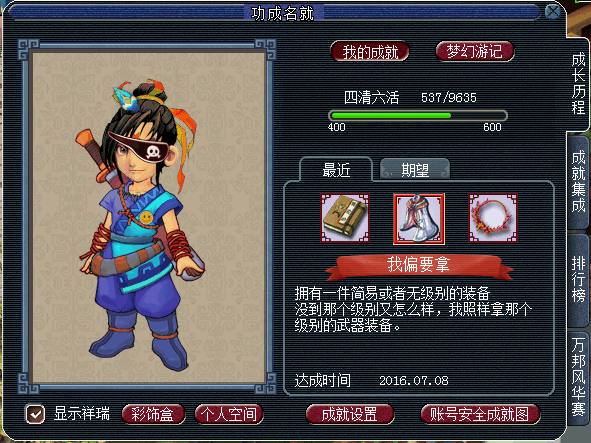Open the 成长历程 side tab
The image size is (591, 443).
point(578,84)
